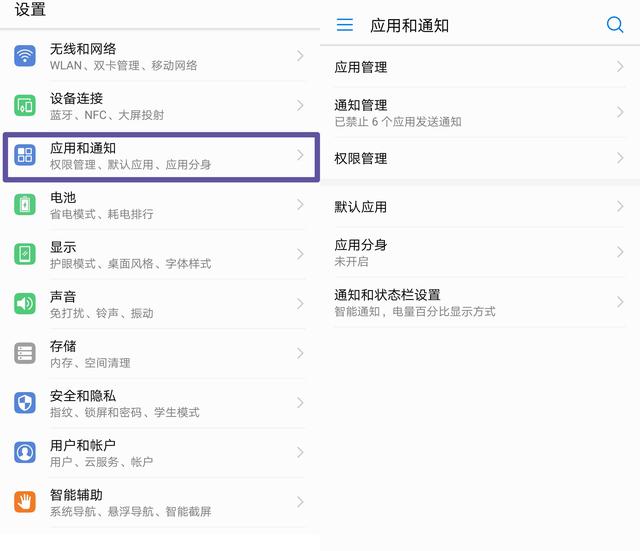Viewport: 640px width, 551px height.
Task: Click the users and accounts icon
Action: point(25,452)
